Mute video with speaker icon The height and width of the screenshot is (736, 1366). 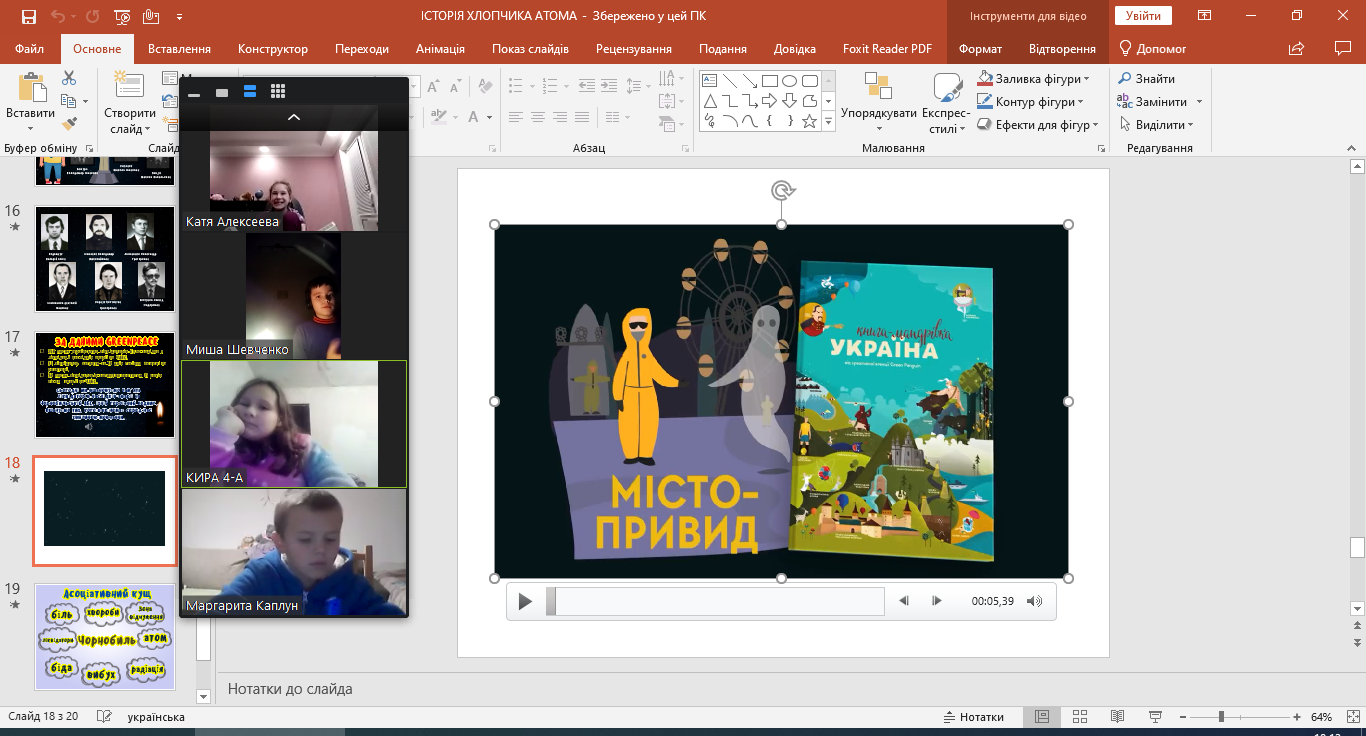click(x=1035, y=601)
